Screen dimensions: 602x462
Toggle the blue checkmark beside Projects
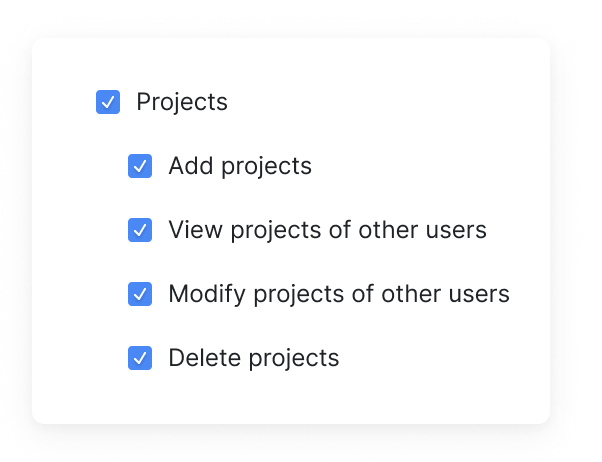[108, 102]
